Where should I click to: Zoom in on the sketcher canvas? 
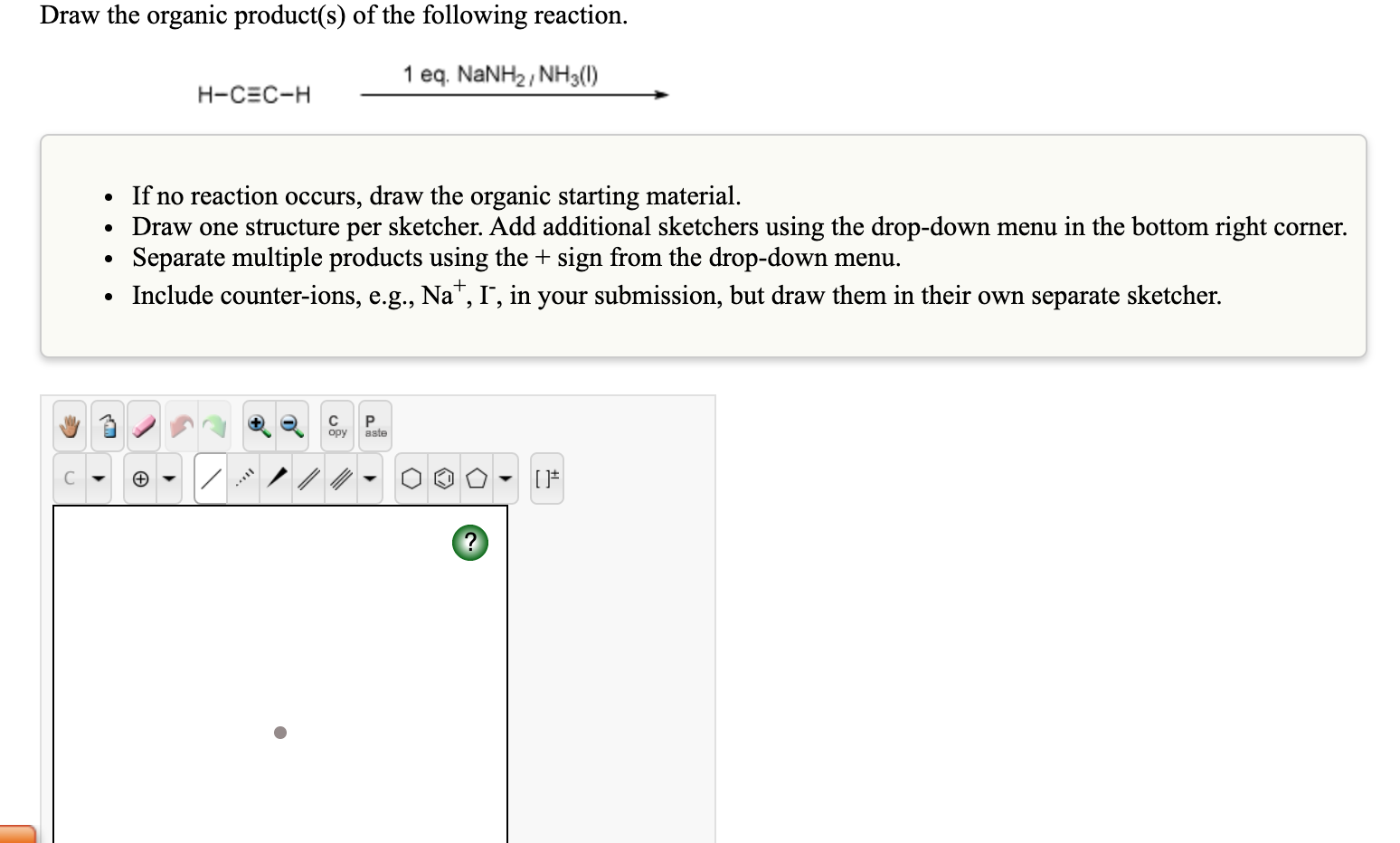[258, 425]
